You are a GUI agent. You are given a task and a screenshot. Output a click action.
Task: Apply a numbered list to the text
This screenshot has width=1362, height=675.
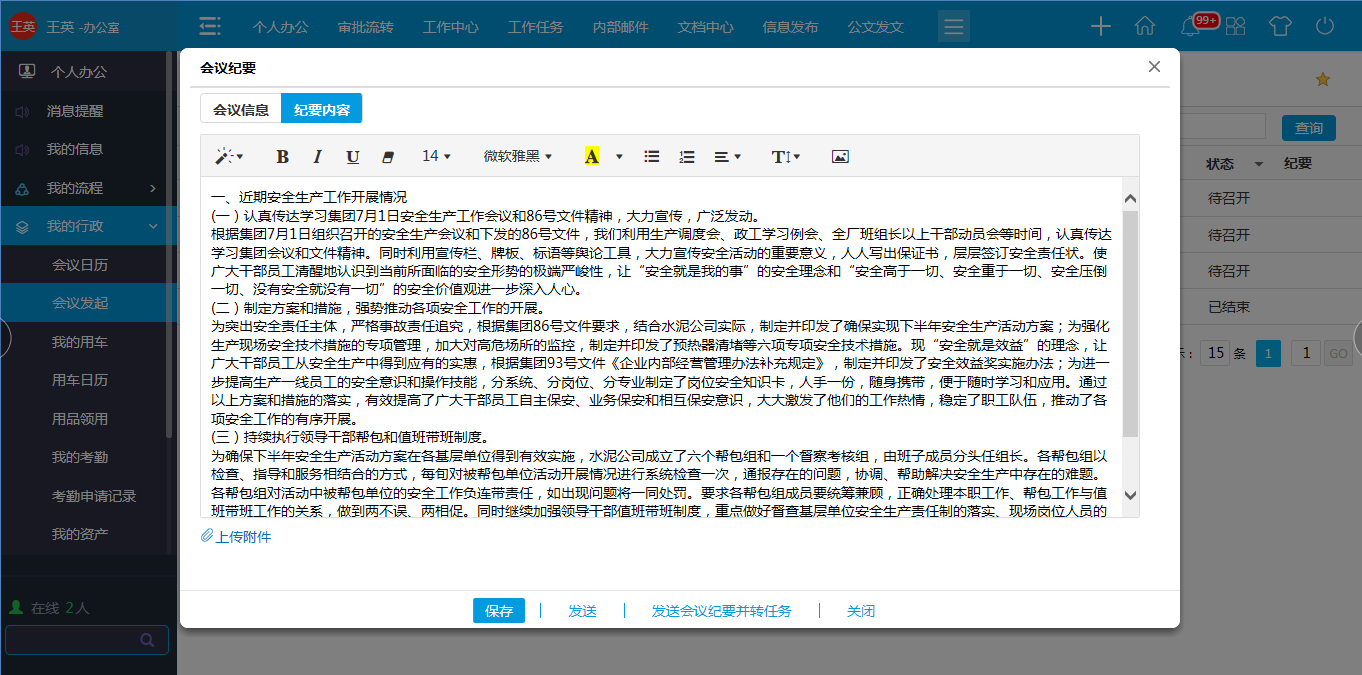pyautogui.click(x=687, y=156)
